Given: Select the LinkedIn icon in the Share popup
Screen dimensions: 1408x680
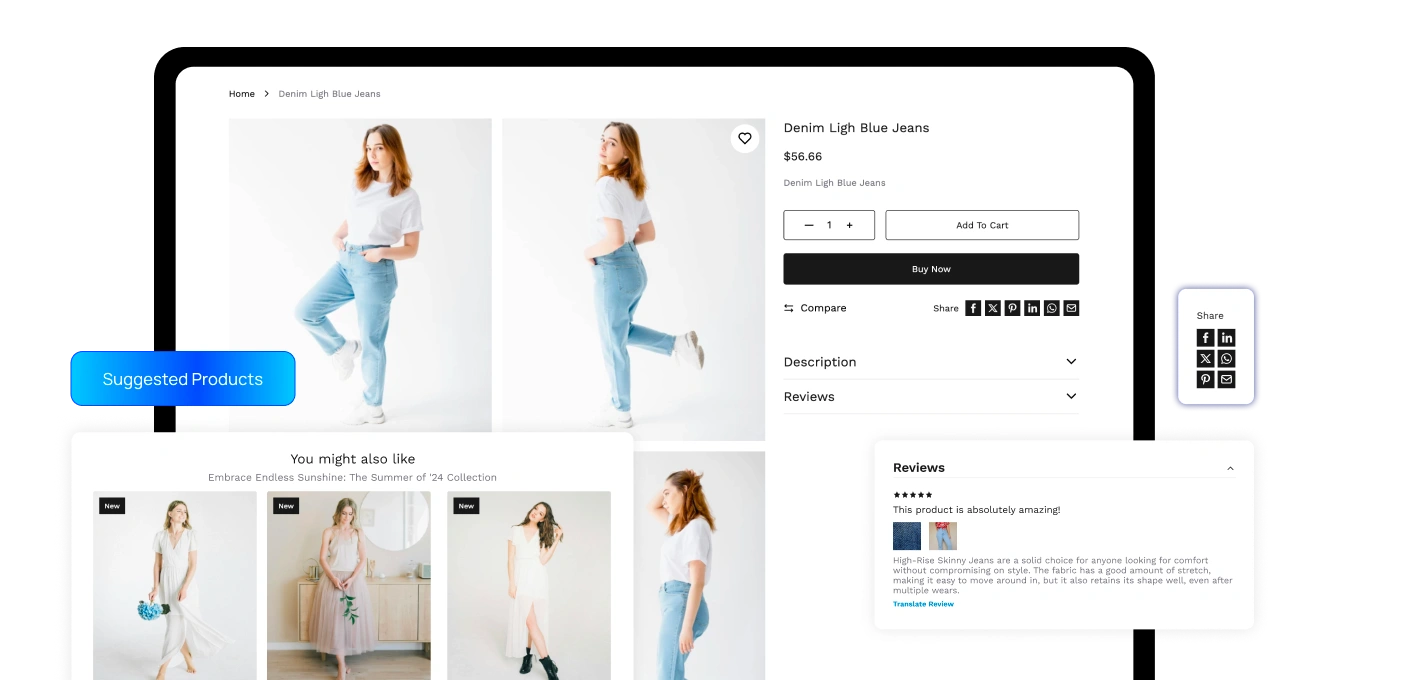Looking at the screenshot, I should (1227, 338).
